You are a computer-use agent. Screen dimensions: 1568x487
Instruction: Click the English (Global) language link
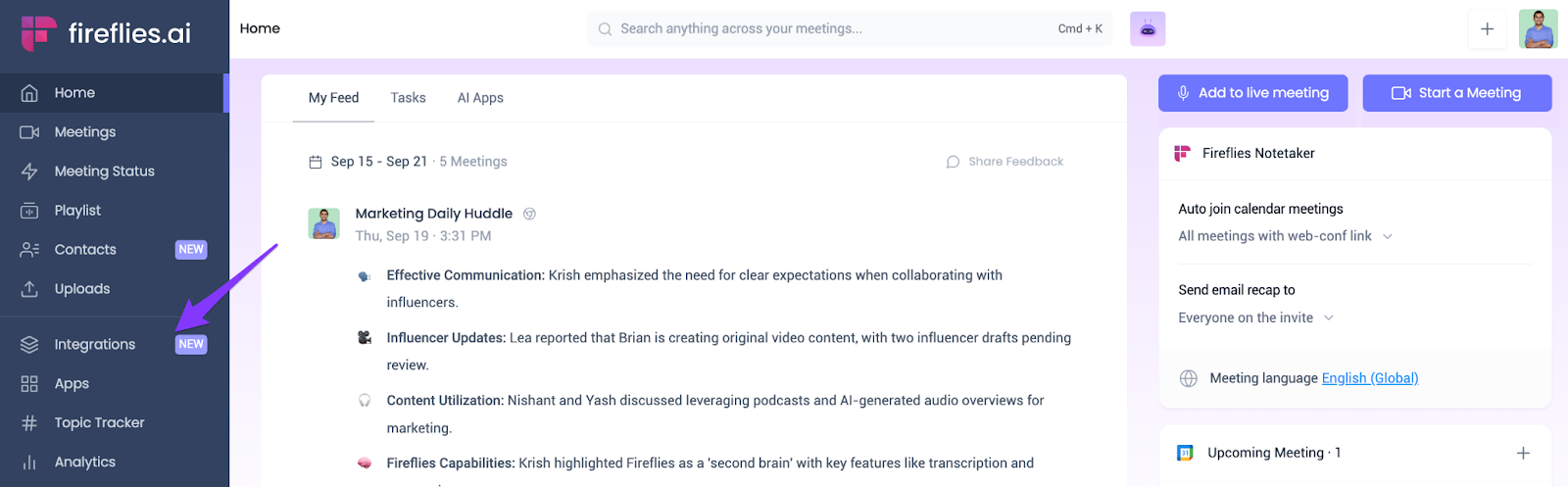(x=1369, y=378)
